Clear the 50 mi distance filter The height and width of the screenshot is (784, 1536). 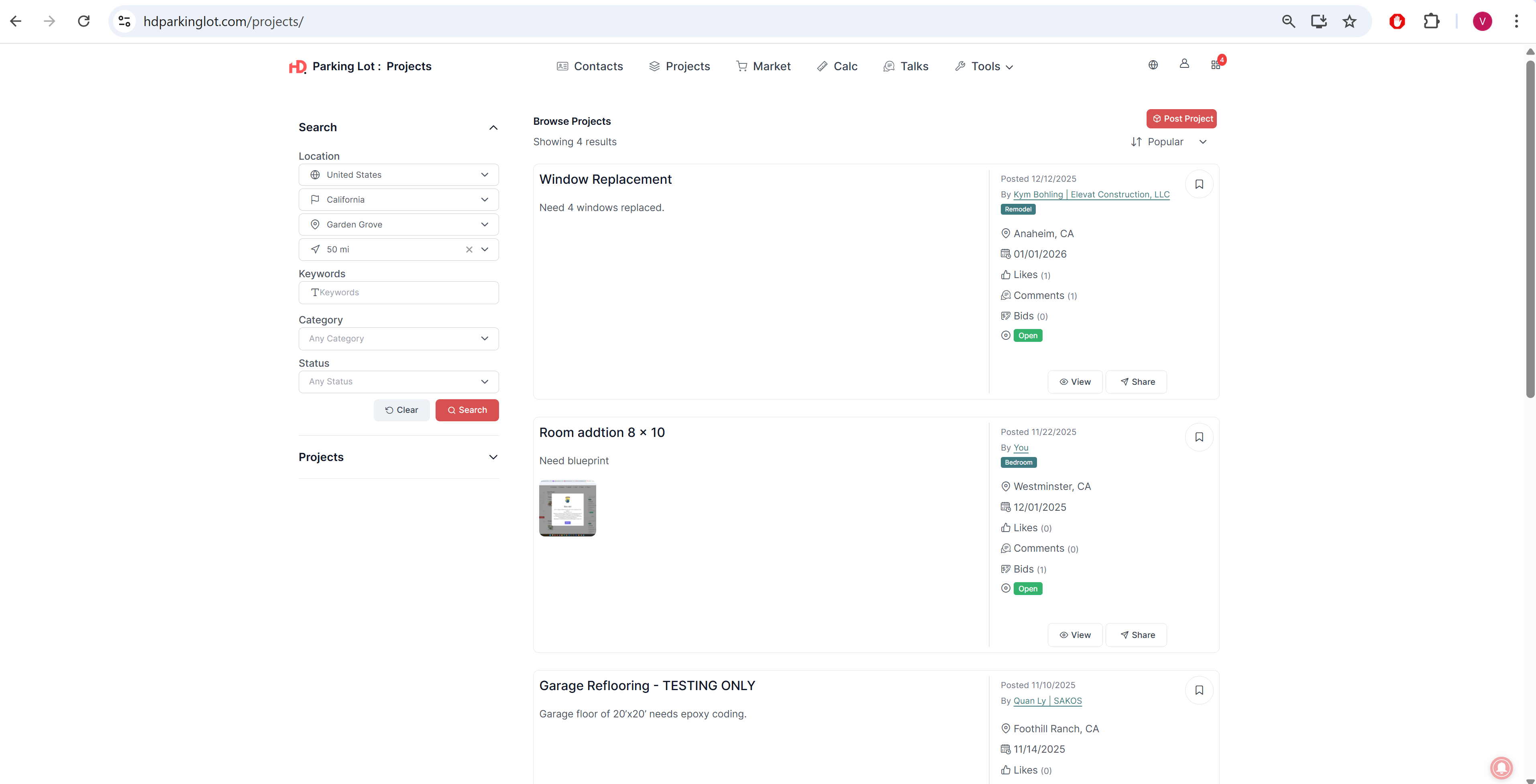469,250
